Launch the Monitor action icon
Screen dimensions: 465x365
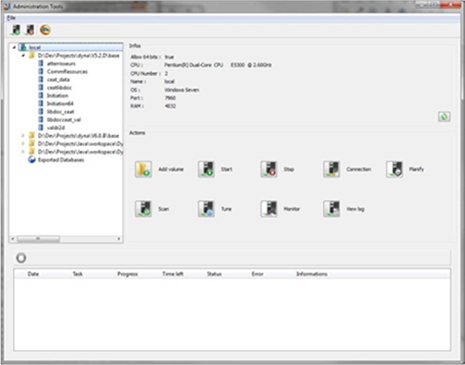point(269,209)
